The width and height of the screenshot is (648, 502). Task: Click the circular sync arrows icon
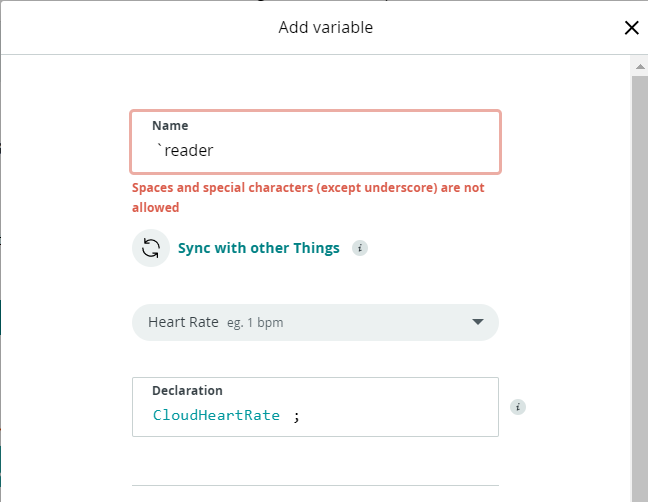[x=151, y=248]
